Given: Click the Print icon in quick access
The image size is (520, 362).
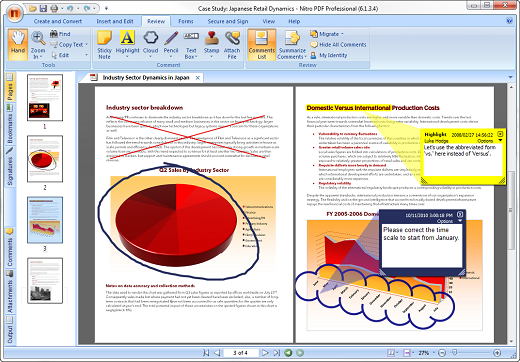Looking at the screenshot, I should (x=54, y=8).
